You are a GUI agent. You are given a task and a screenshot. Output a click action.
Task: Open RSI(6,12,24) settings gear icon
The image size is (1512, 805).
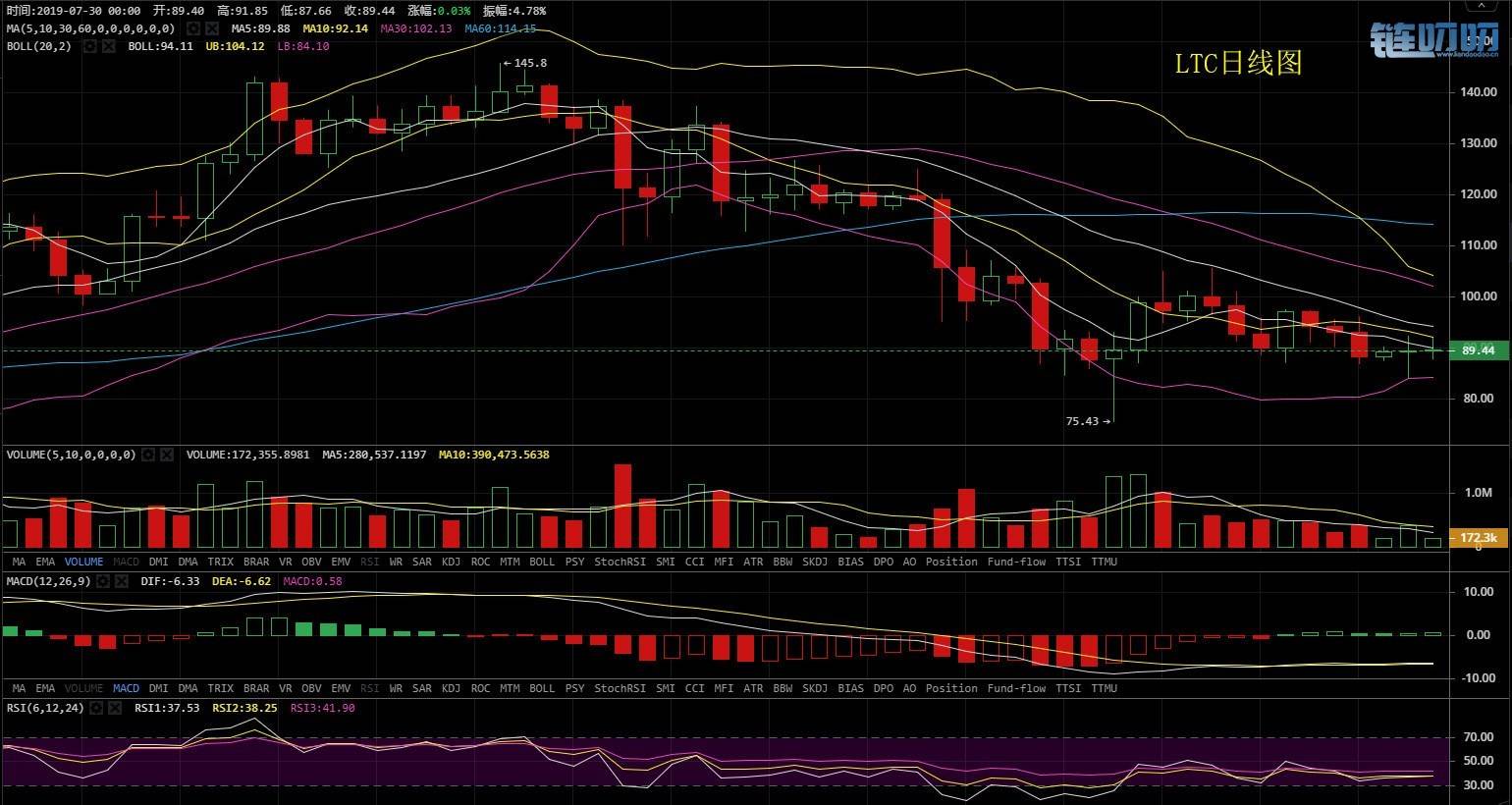[x=96, y=708]
